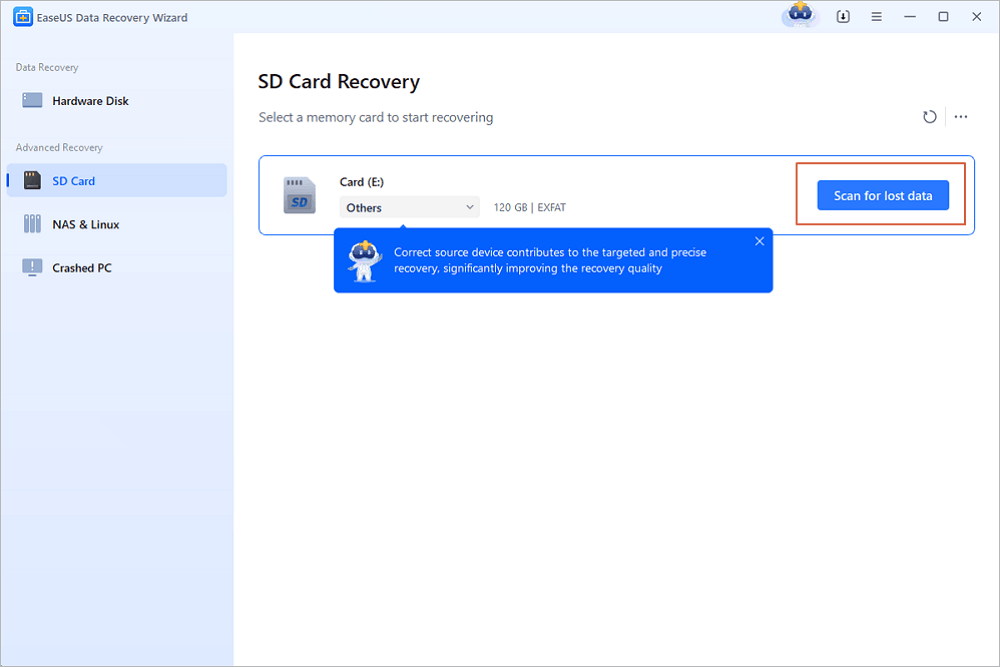This screenshot has height=667, width=1000.
Task: Click the Card (E:) label
Action: (x=362, y=182)
